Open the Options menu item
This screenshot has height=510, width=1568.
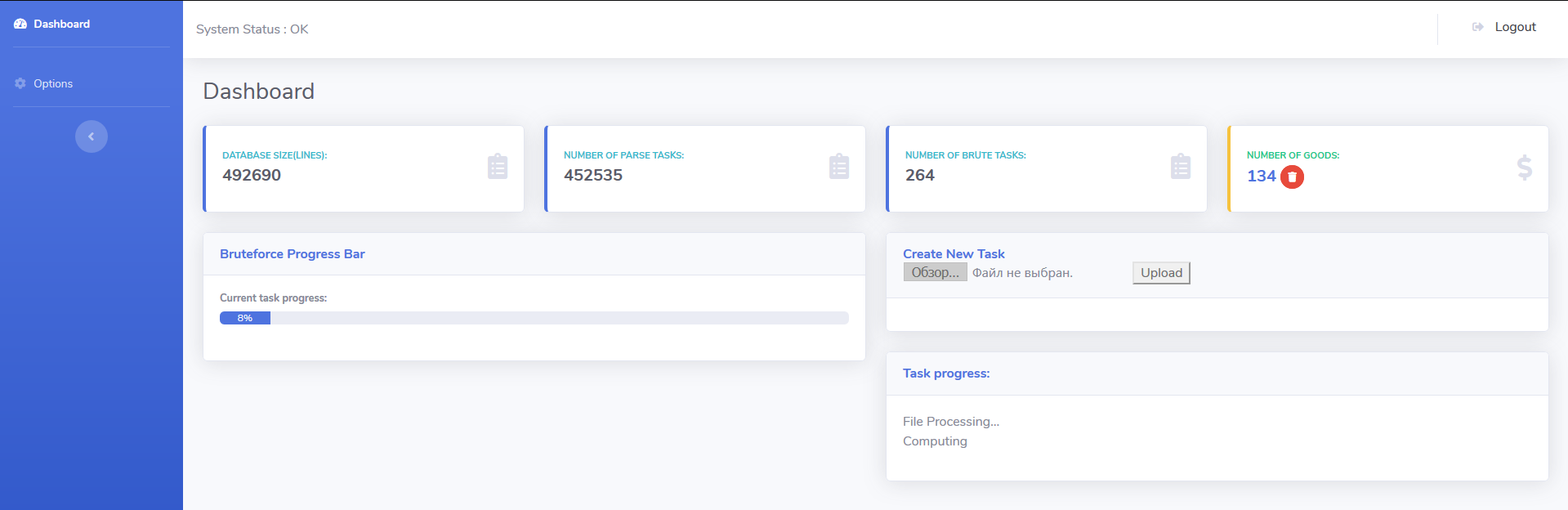click(53, 83)
